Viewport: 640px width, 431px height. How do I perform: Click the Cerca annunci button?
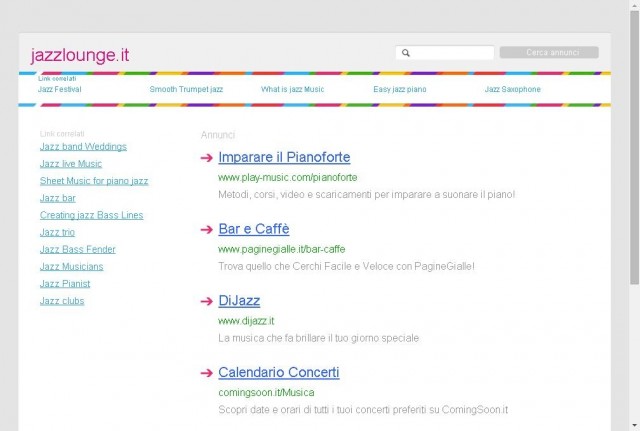coord(549,52)
